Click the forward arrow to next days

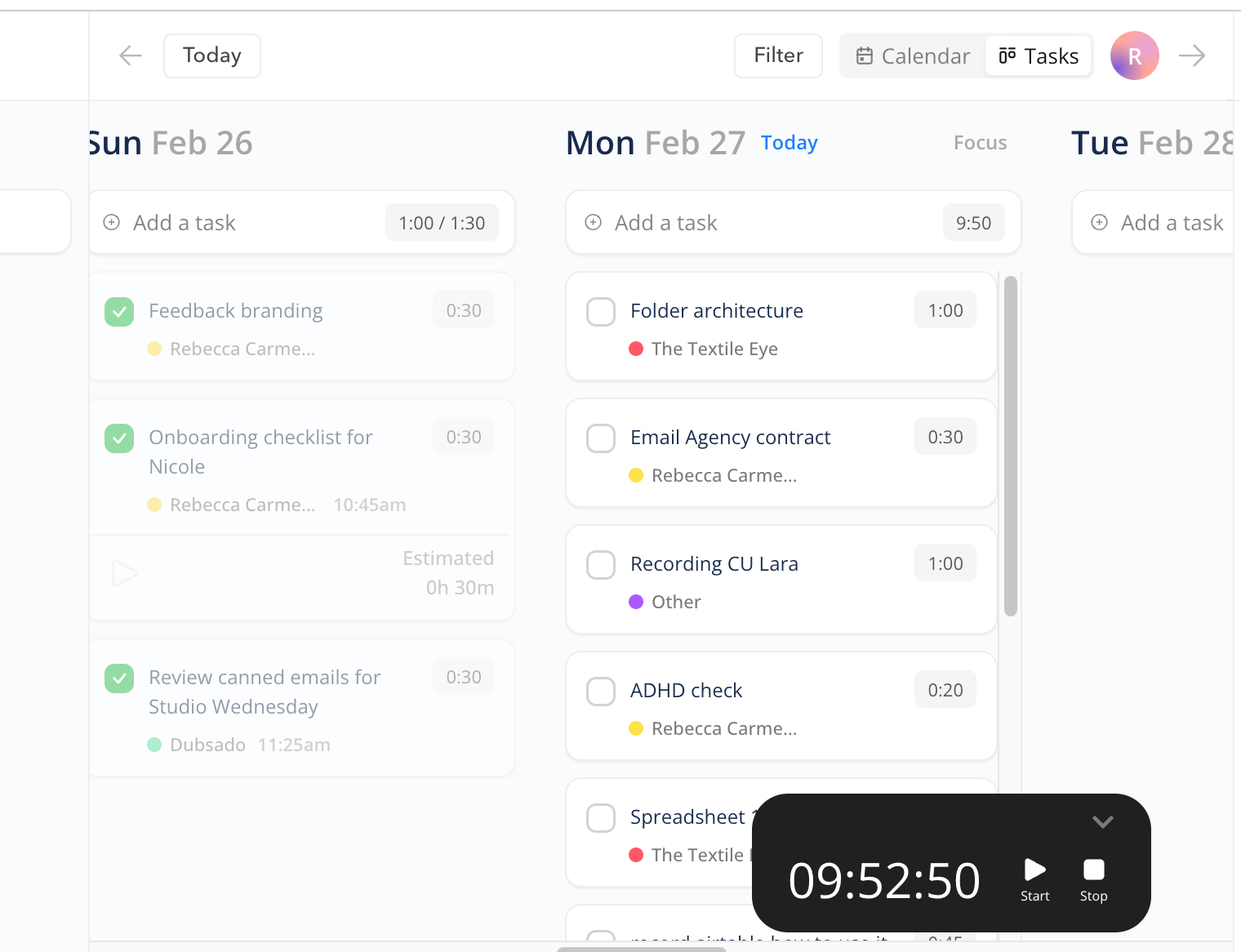click(x=1192, y=56)
